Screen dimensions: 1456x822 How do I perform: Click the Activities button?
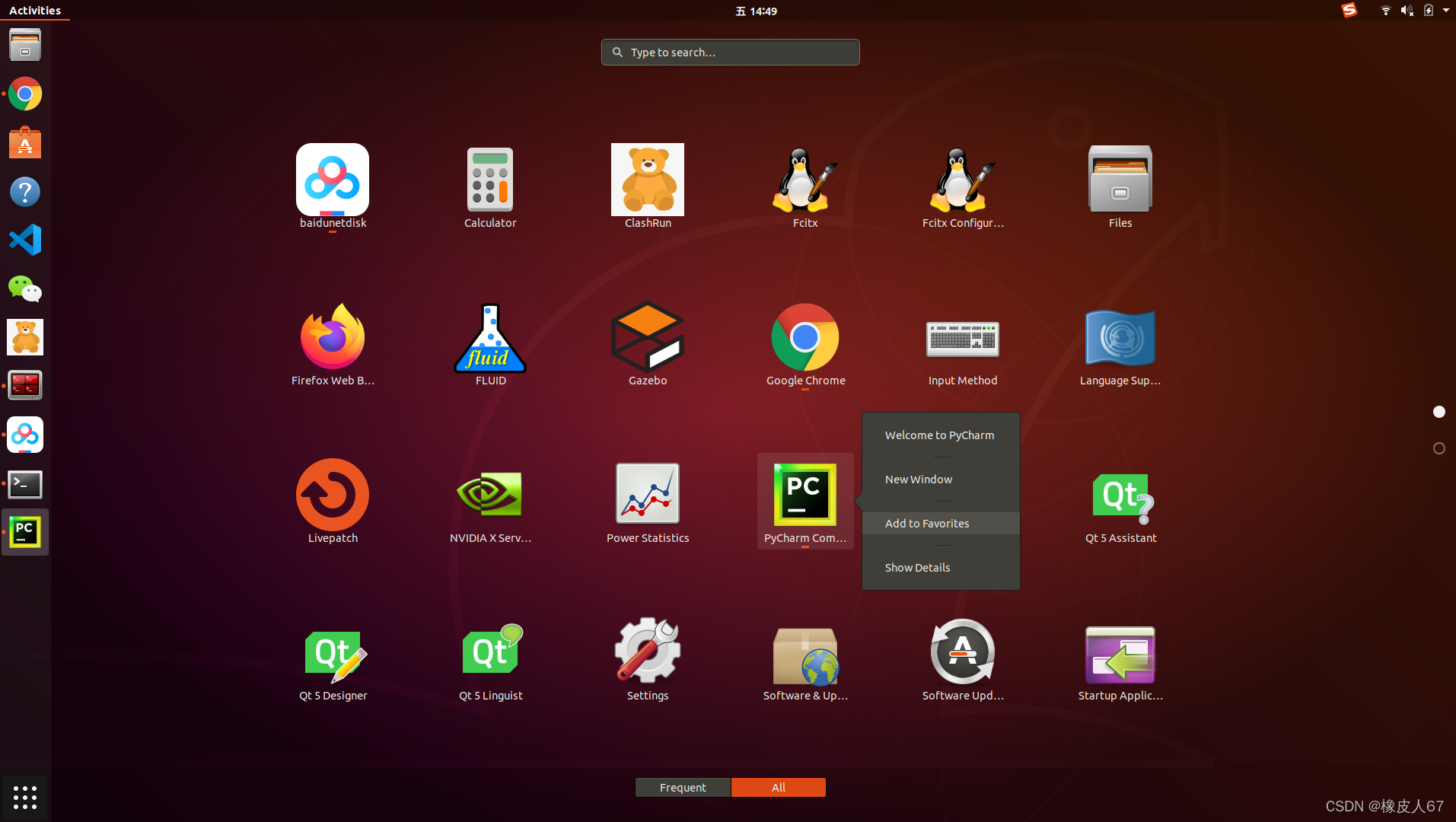35,11
